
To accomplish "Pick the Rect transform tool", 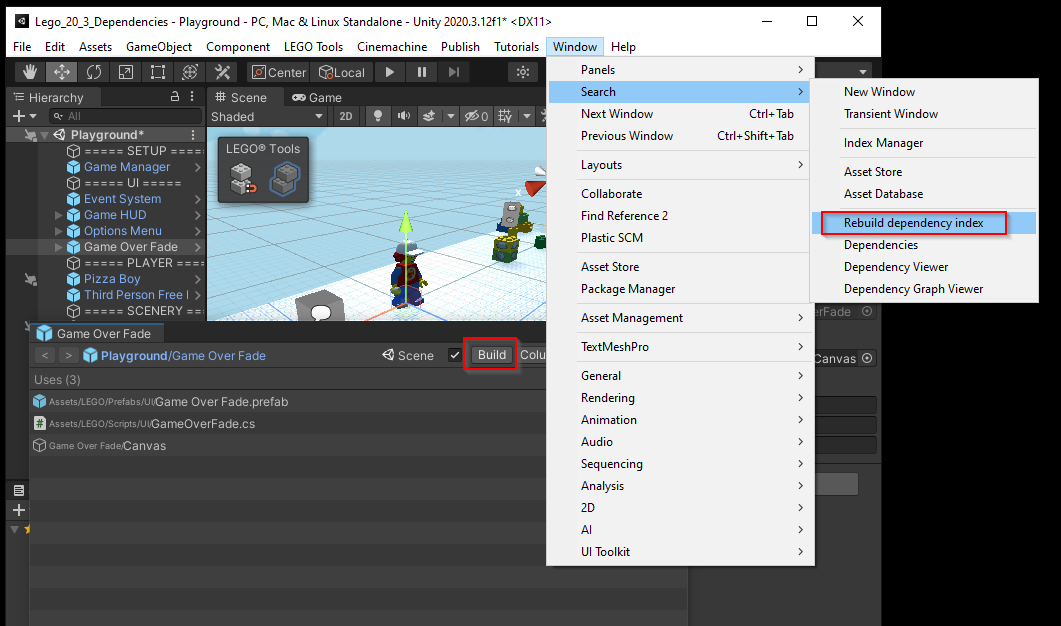I will [x=157, y=72].
